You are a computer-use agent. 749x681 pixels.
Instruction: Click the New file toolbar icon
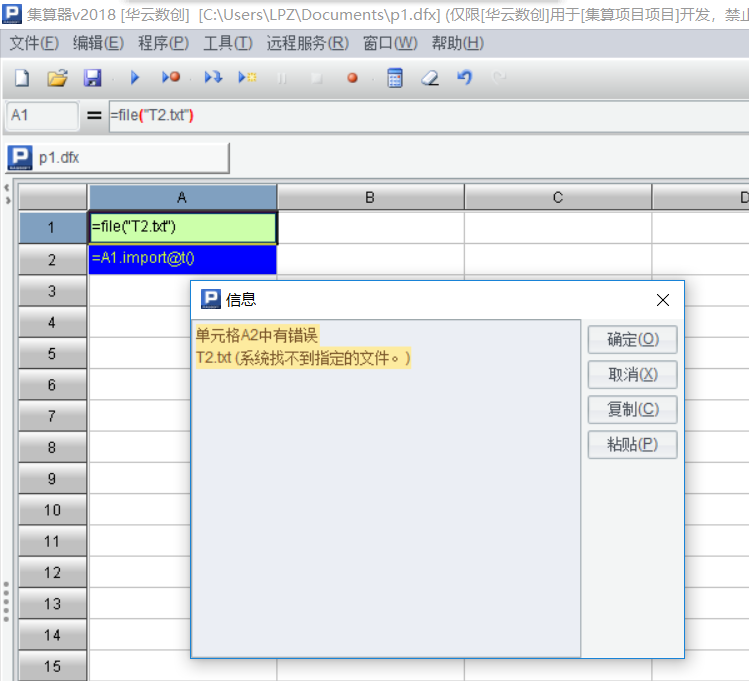[22, 77]
